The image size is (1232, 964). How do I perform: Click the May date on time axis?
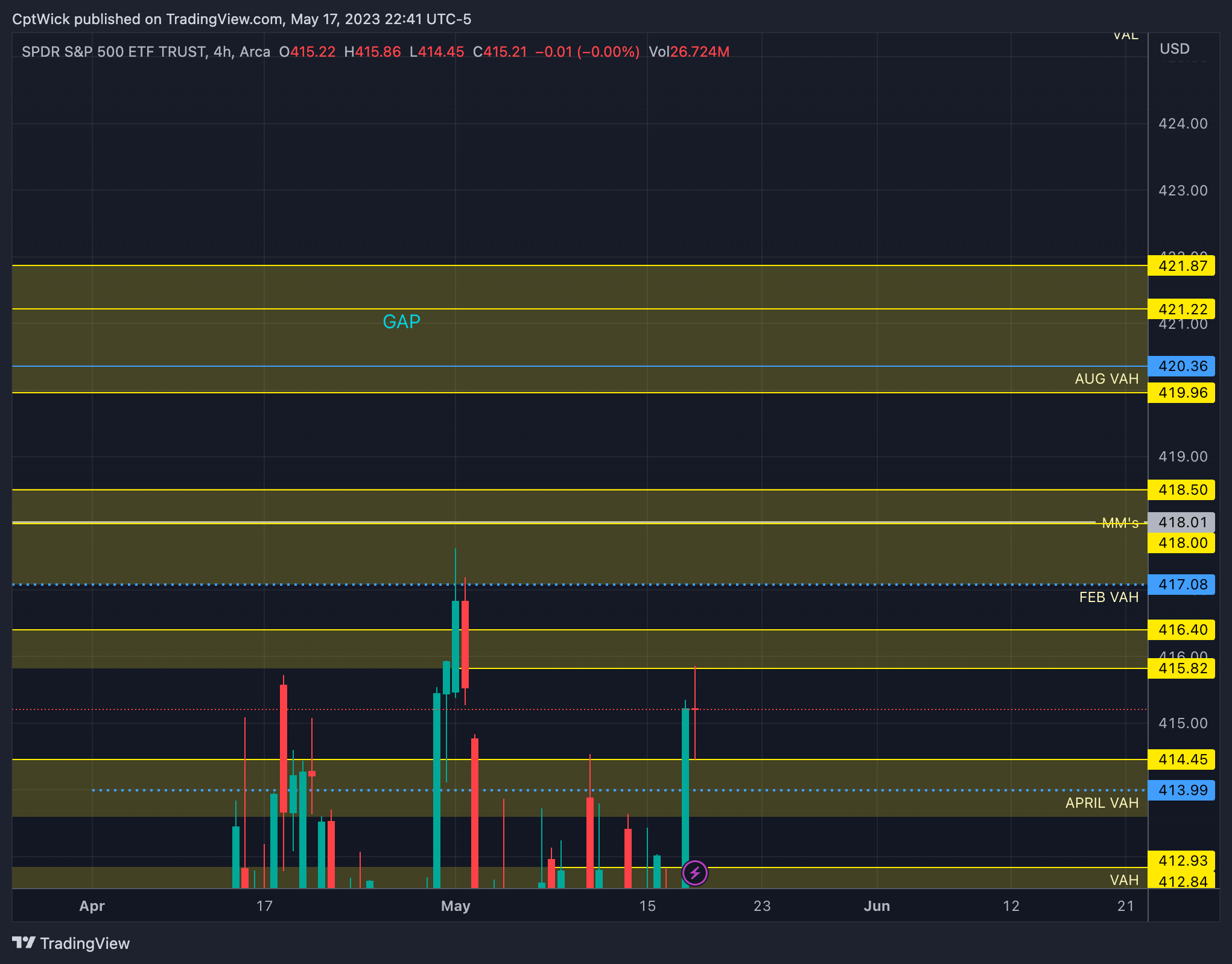tap(456, 905)
